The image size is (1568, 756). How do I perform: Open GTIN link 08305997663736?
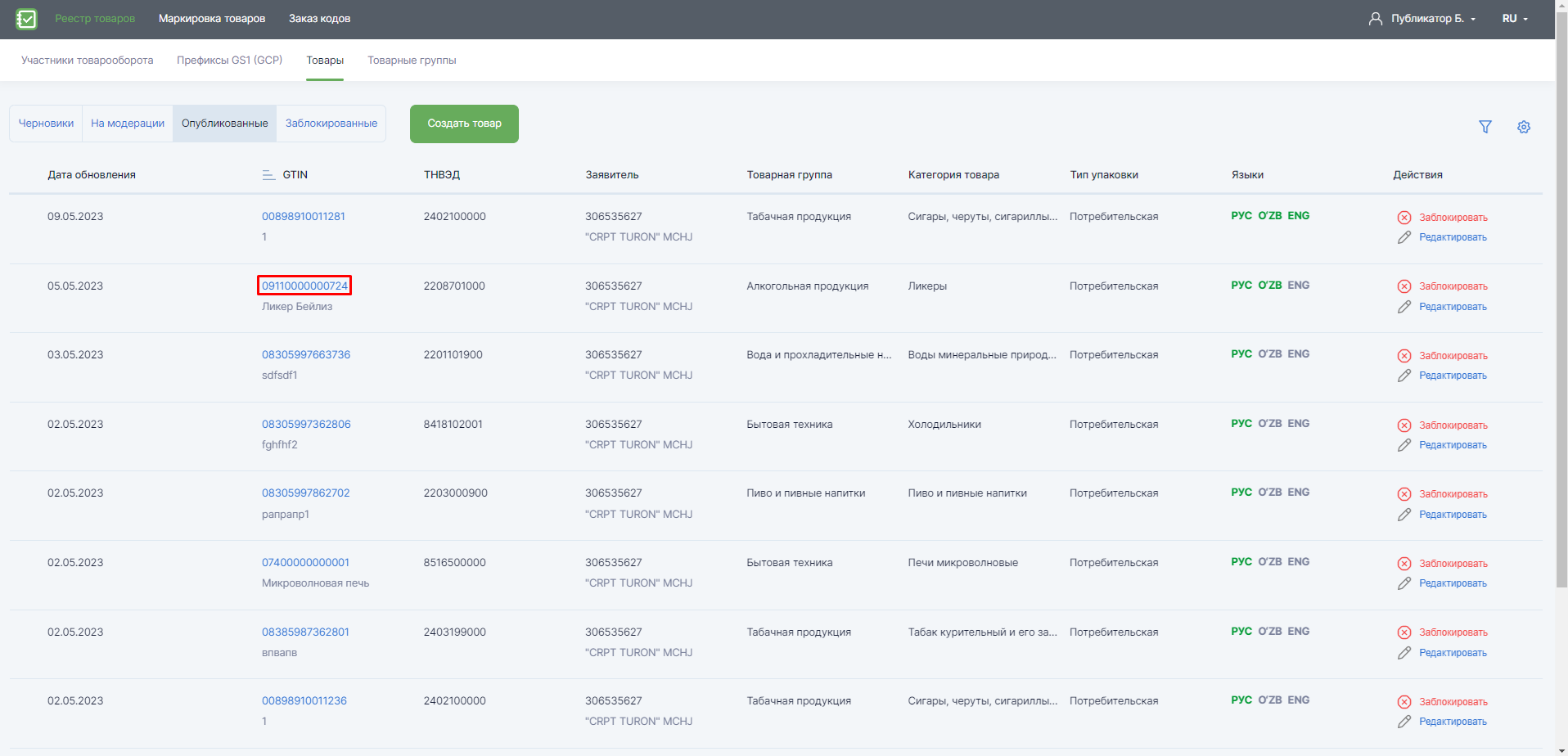coord(306,355)
